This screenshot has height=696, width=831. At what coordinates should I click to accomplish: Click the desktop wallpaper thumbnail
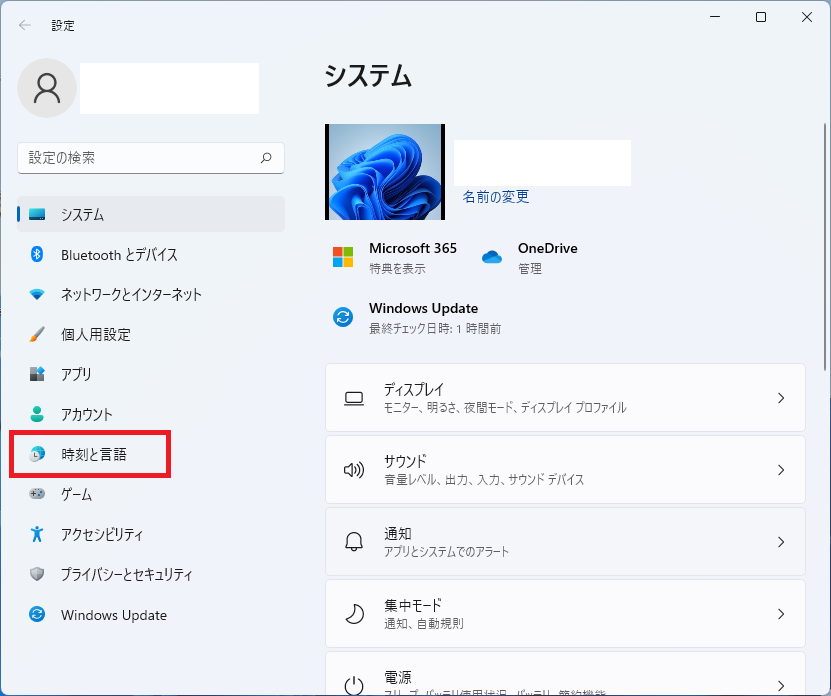point(385,172)
